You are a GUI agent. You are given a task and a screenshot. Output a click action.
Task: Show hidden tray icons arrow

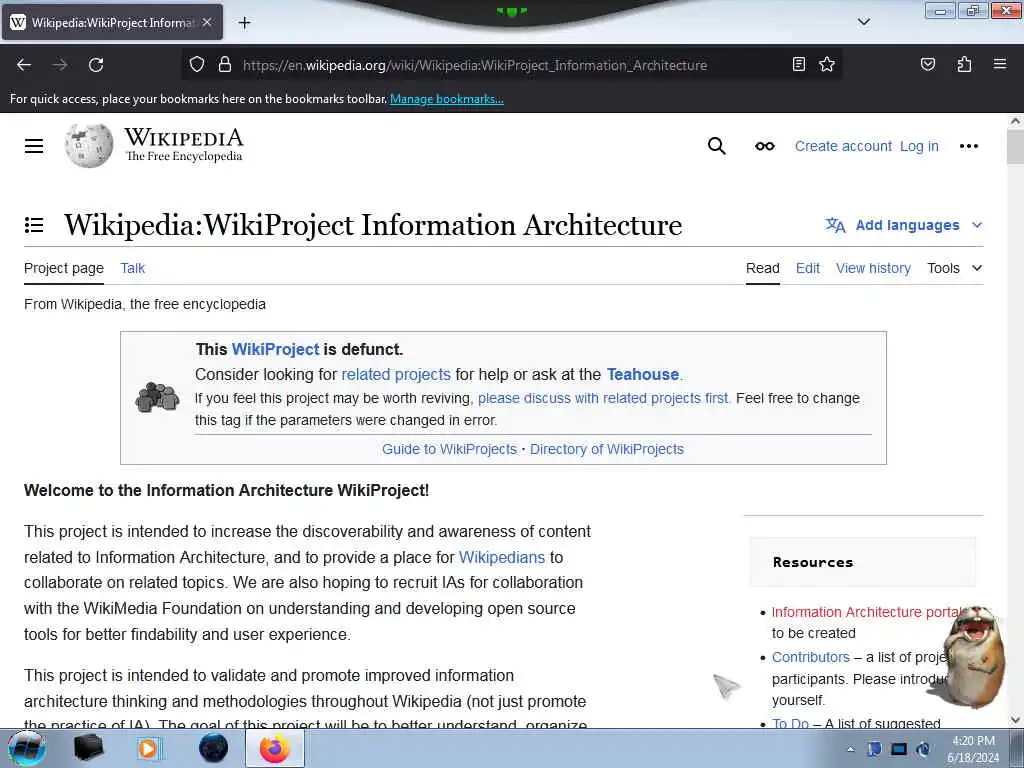[x=851, y=750]
